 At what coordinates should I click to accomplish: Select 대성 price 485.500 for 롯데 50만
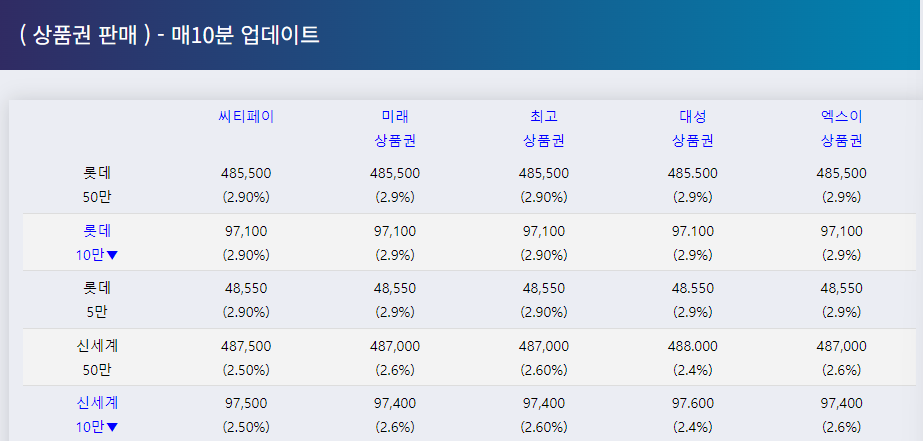coord(693,174)
